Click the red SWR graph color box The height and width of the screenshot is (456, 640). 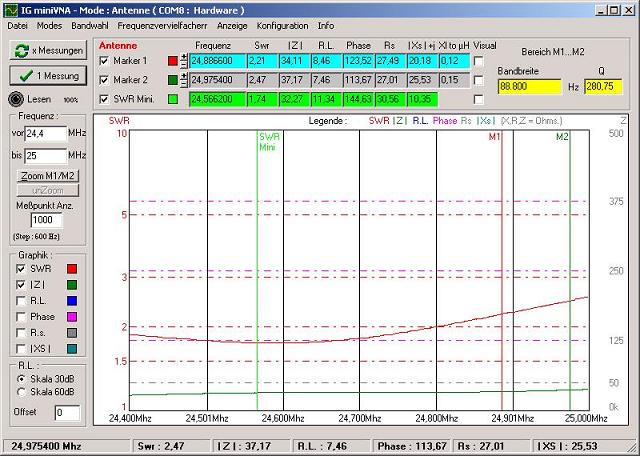point(71,269)
